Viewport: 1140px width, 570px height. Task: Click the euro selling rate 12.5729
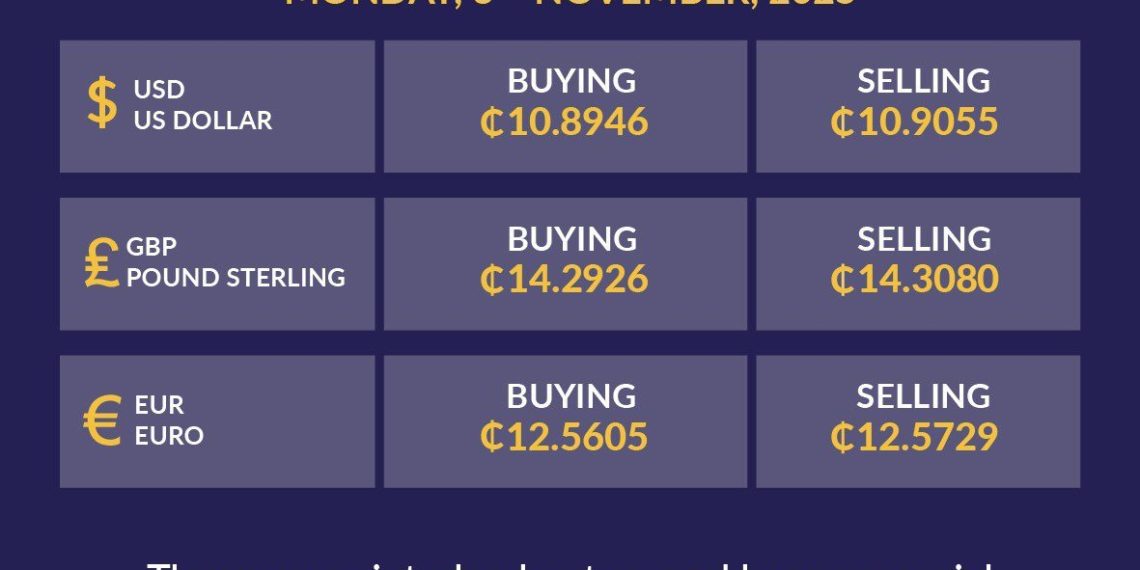tap(928, 437)
